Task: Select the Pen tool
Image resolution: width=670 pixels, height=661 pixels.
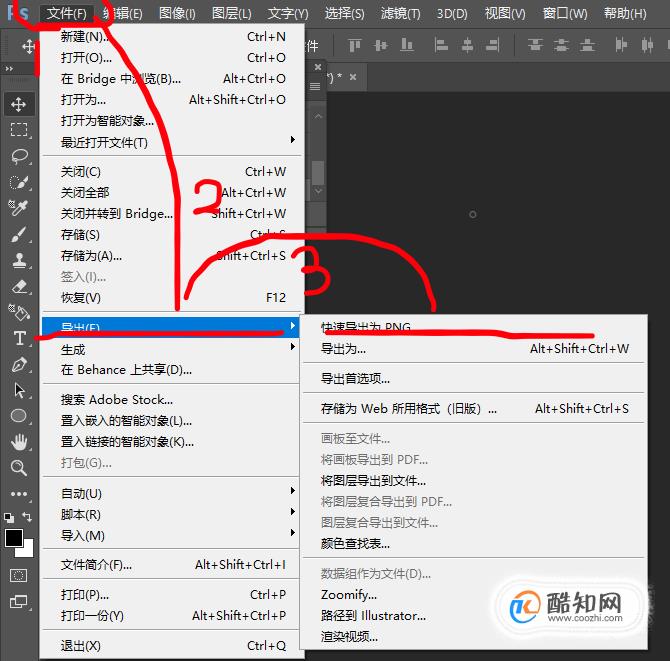Action: click(18, 364)
